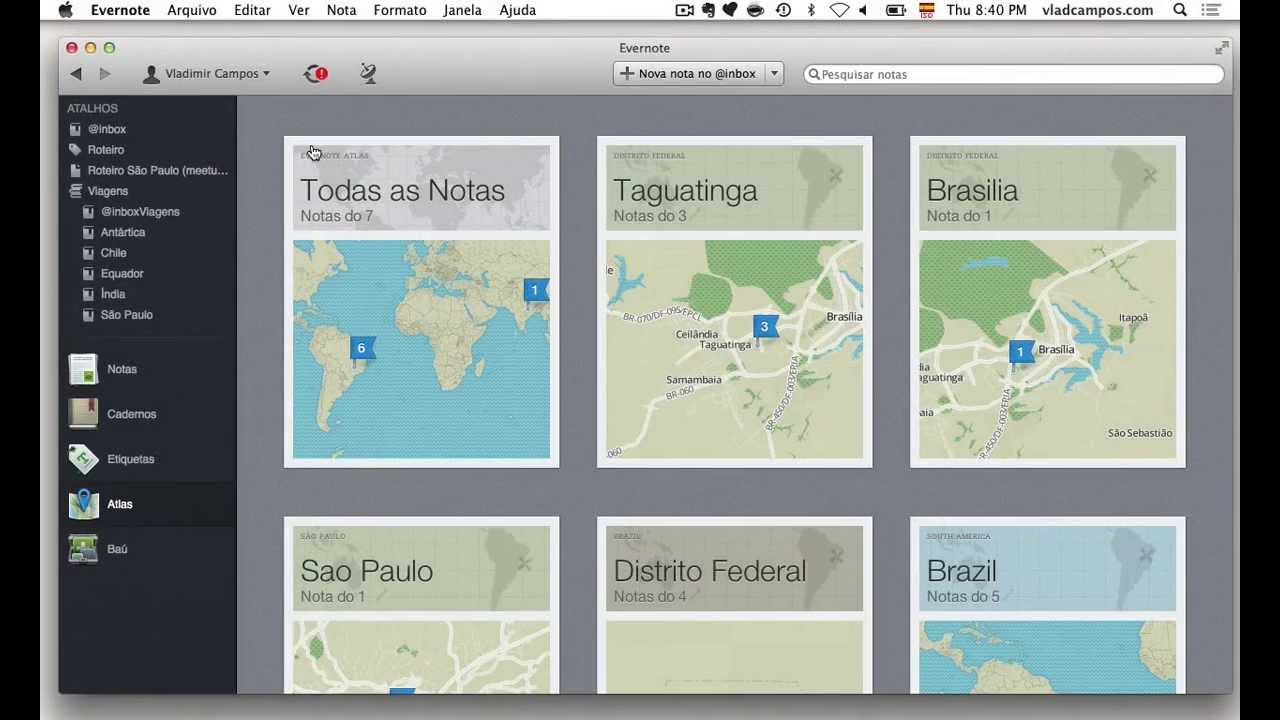Open the Notification Center menu bar icon
This screenshot has width=1280, height=720.
[x=1213, y=10]
